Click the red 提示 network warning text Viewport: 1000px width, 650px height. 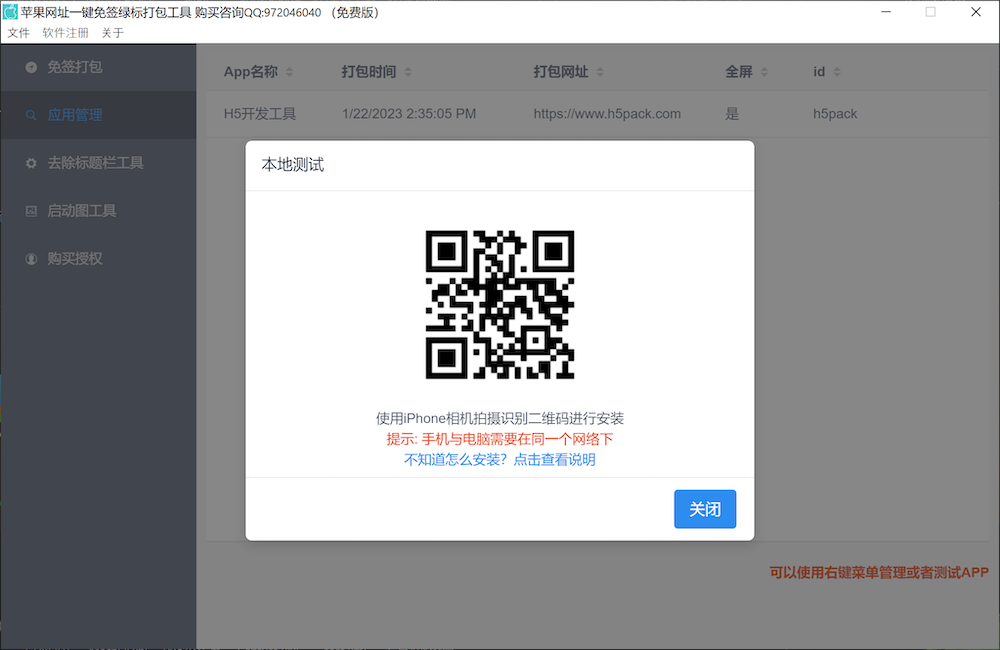499,439
